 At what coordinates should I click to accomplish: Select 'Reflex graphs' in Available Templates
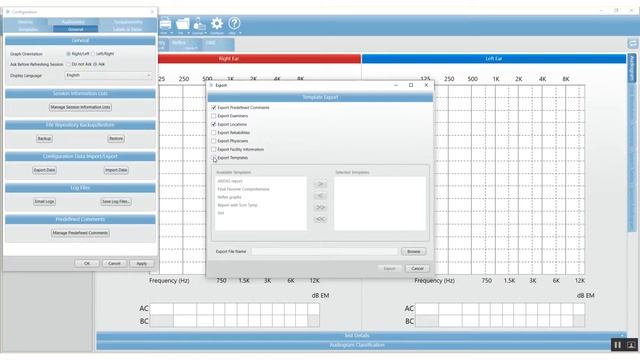point(229,197)
